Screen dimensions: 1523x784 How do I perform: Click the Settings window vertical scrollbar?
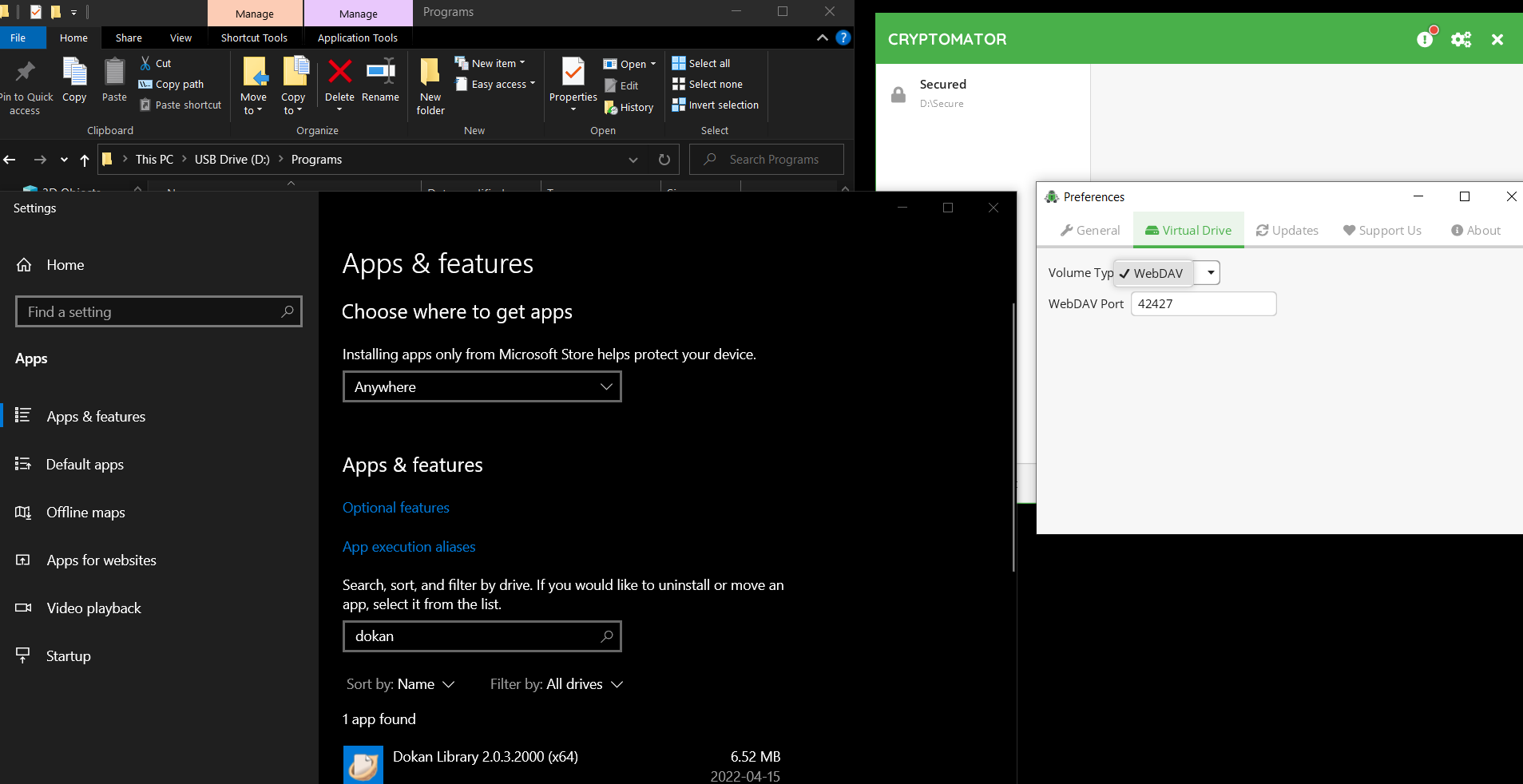click(x=1013, y=437)
